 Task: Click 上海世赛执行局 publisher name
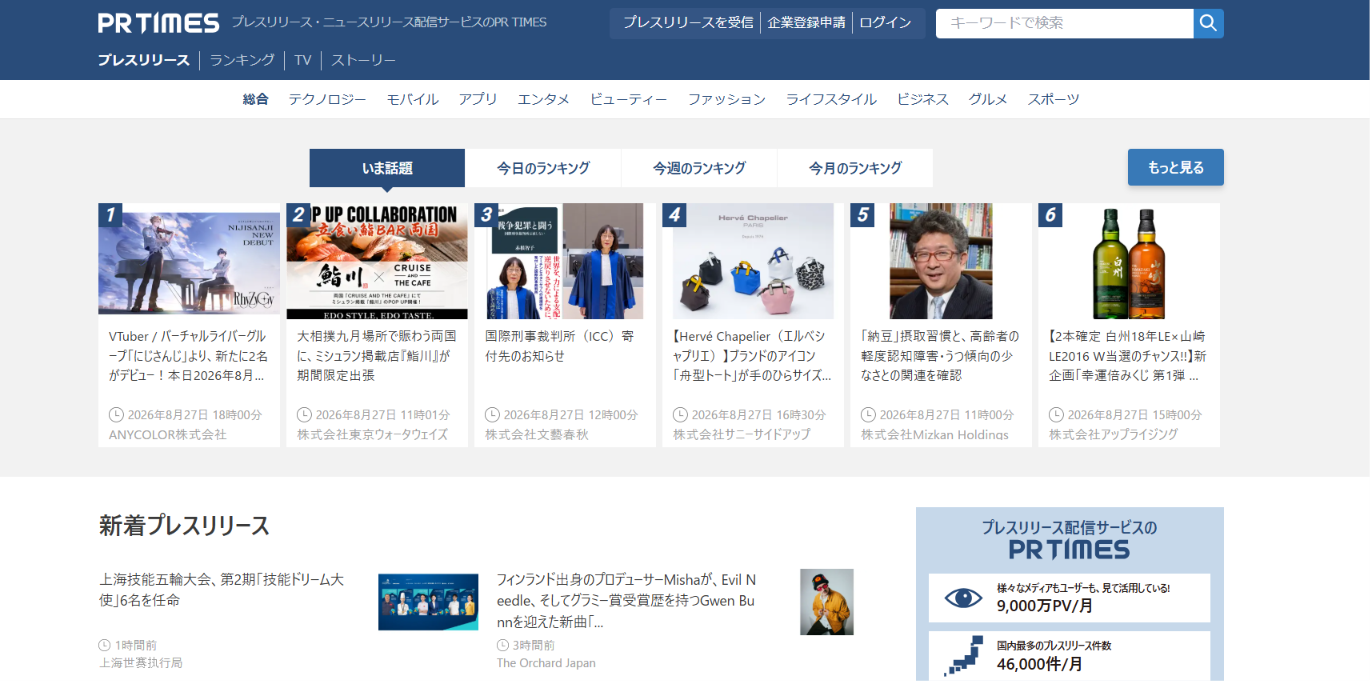[x=141, y=662]
